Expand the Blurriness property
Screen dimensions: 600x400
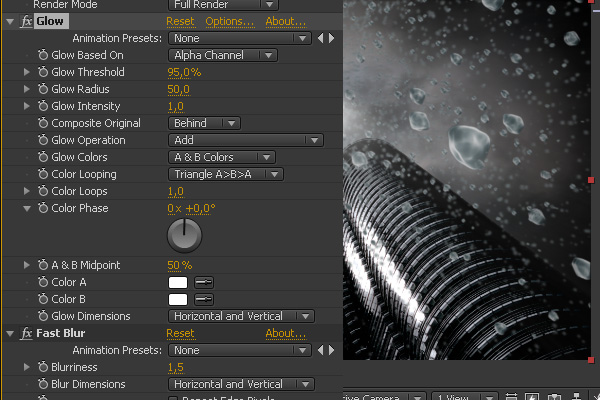click(x=26, y=367)
